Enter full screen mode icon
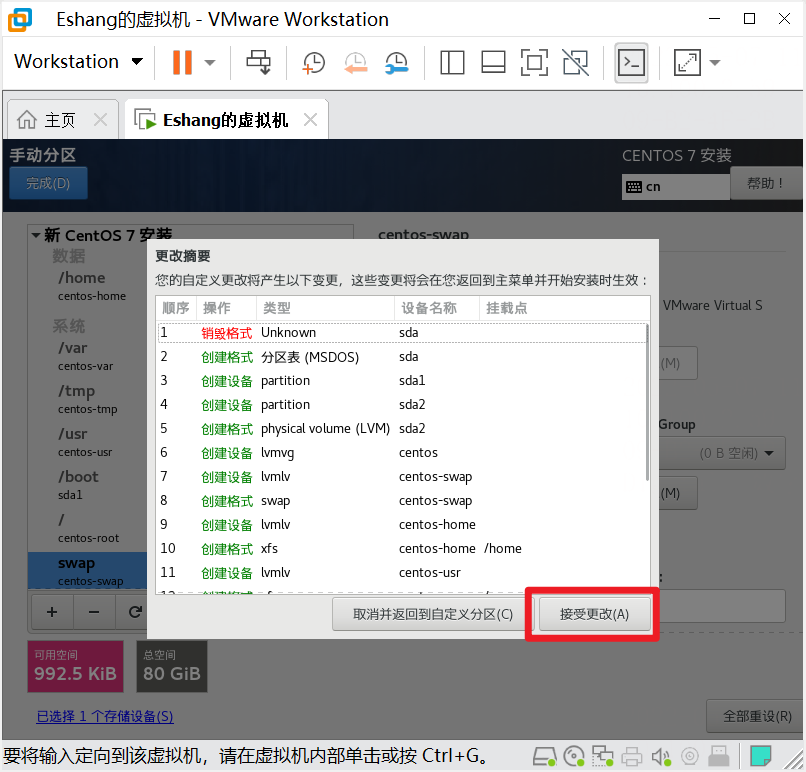806x772 pixels. 534,63
